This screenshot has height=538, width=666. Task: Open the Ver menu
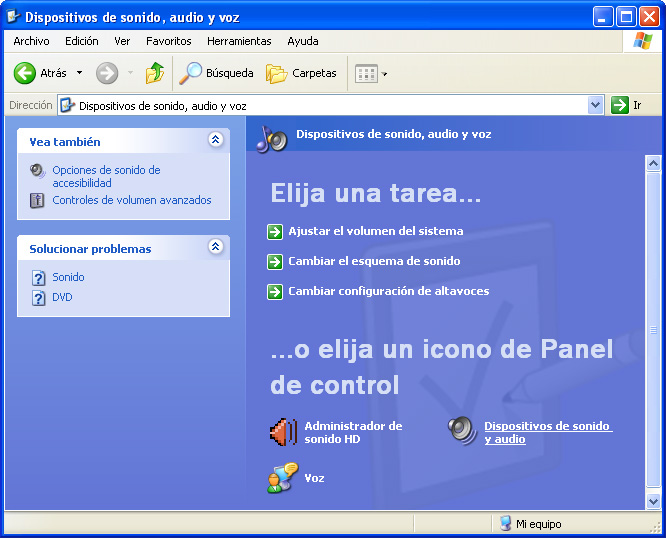pos(122,41)
